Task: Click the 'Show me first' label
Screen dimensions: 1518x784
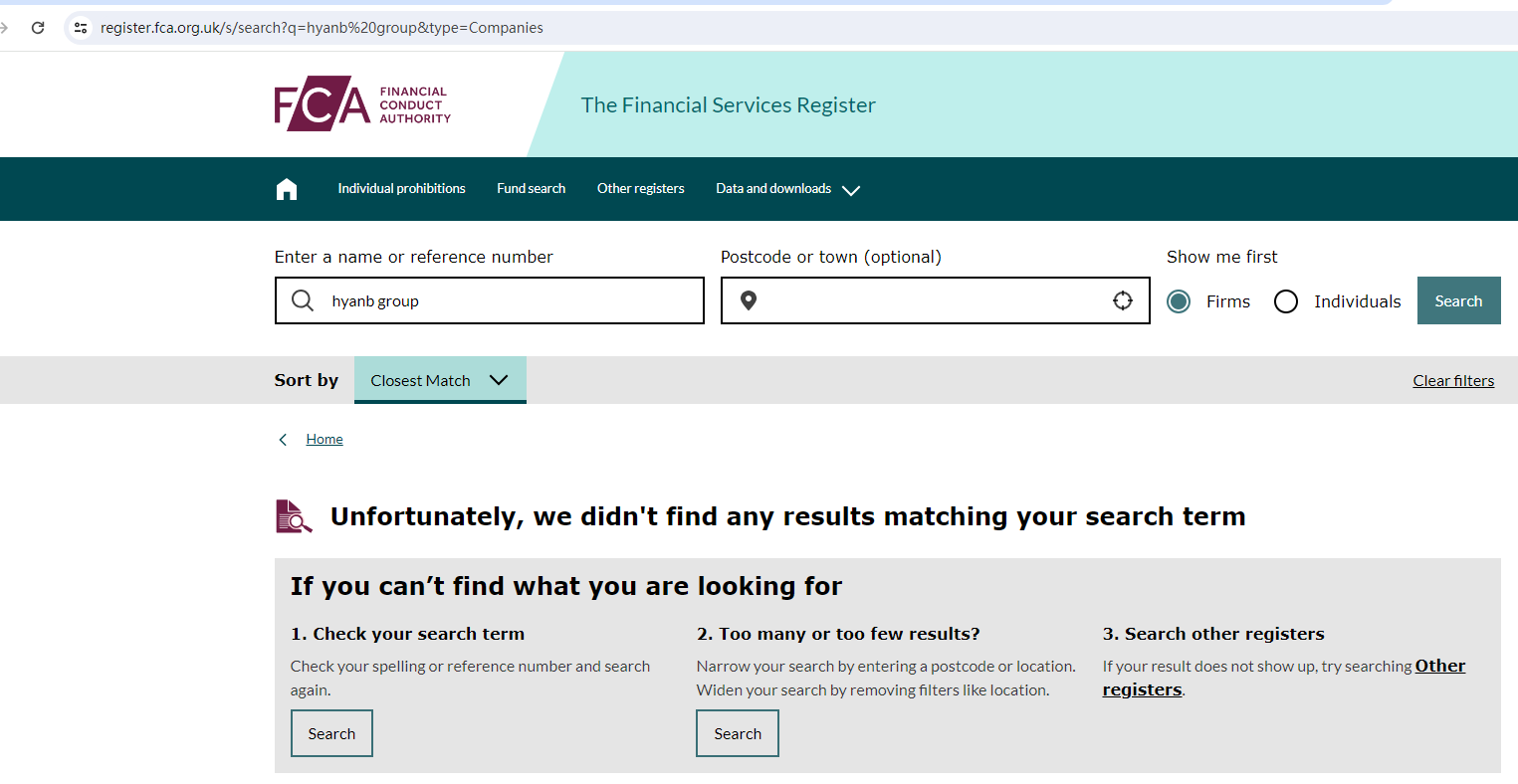Action: coord(1222,257)
